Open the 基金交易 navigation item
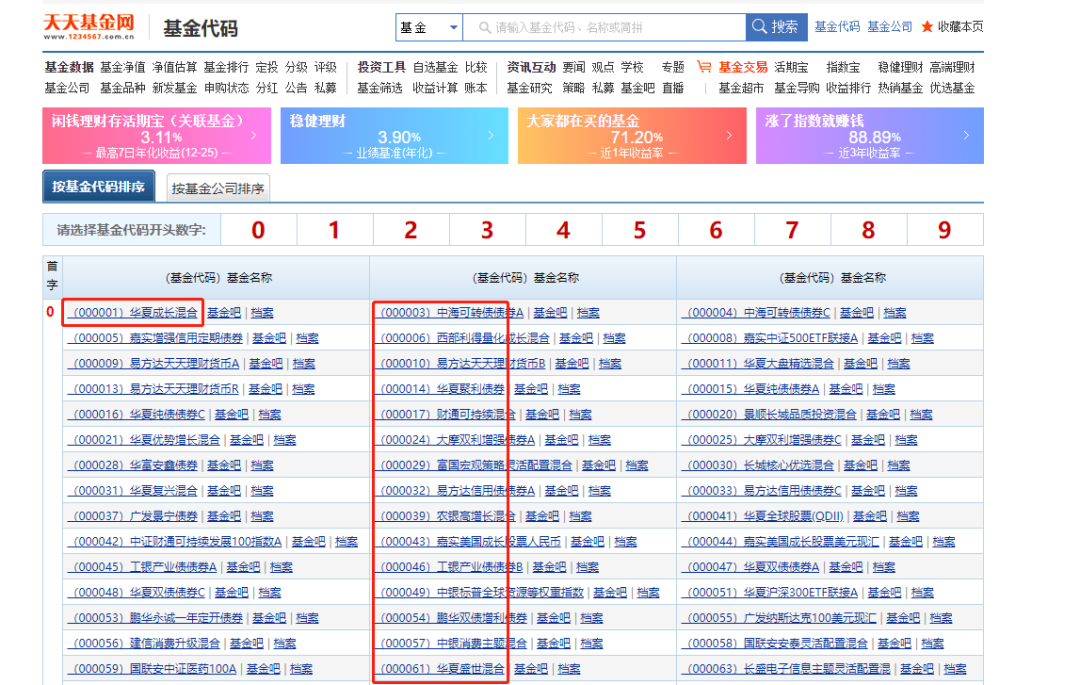Image resolution: width=1080 pixels, height=685 pixels. tap(742, 67)
